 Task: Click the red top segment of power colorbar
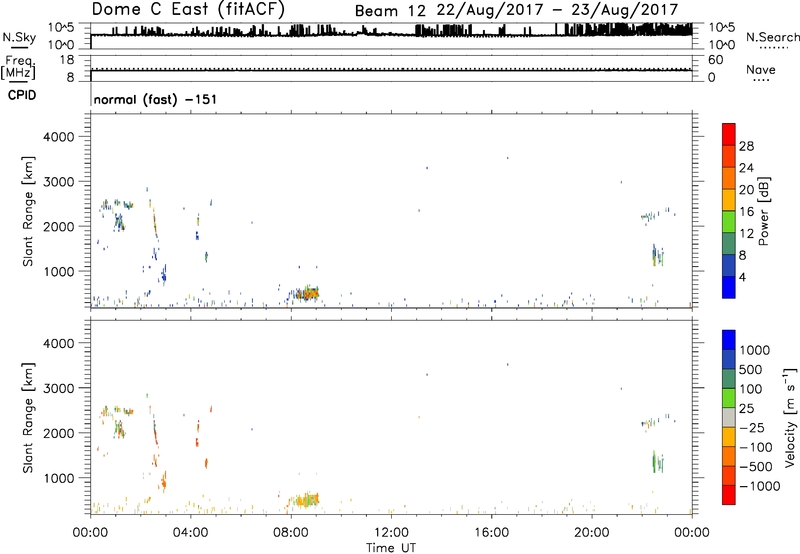tap(729, 134)
